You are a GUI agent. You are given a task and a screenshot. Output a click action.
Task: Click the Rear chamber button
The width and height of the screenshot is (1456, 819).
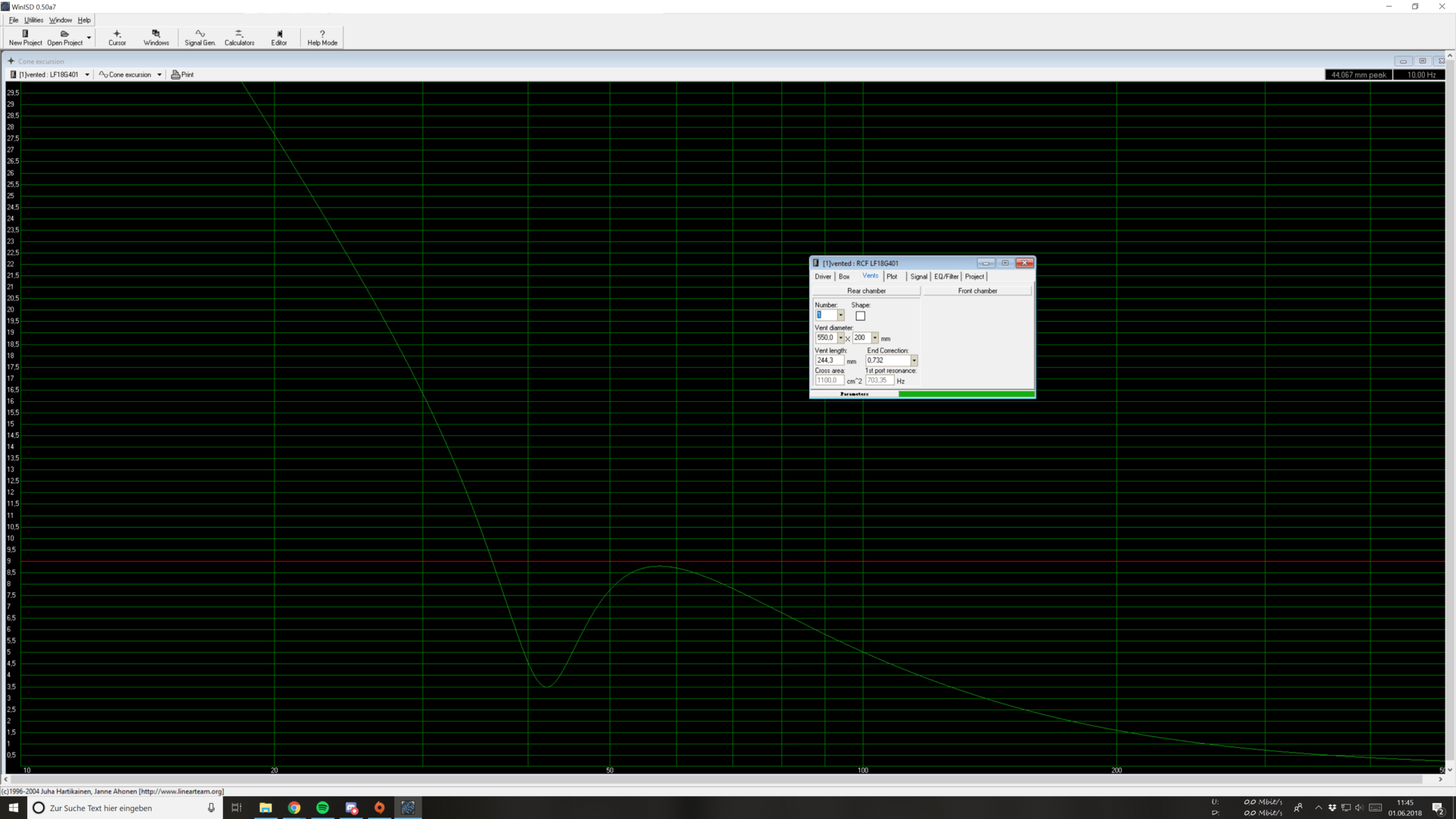(x=866, y=291)
